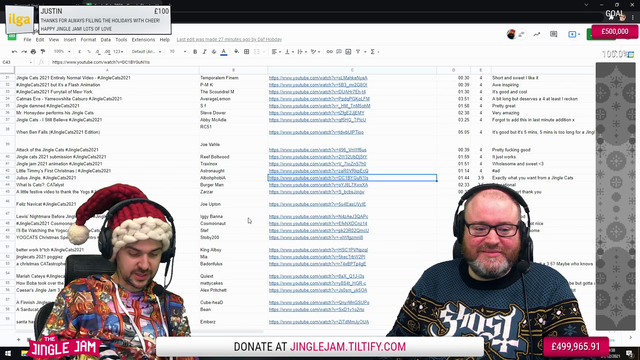640x360 pixels.
Task: Open the Extensions menu
Action: coord(143,40)
